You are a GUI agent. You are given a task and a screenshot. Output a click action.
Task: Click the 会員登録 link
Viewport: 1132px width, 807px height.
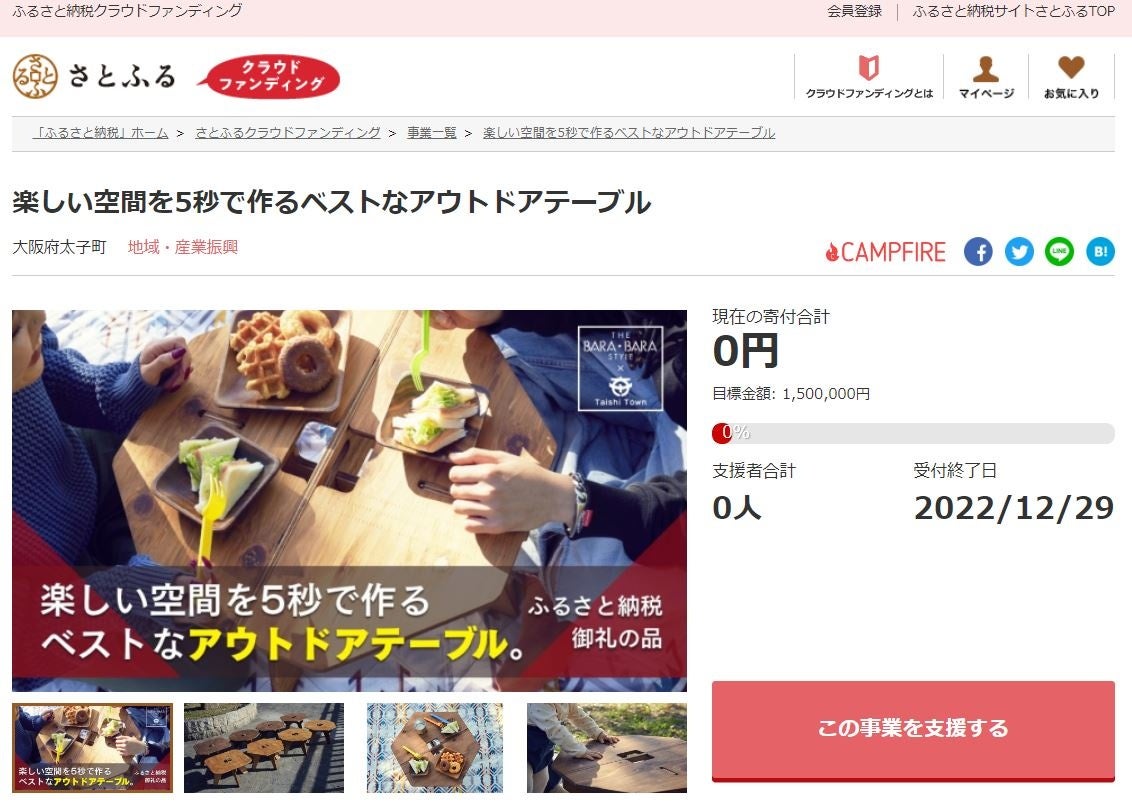coord(855,12)
